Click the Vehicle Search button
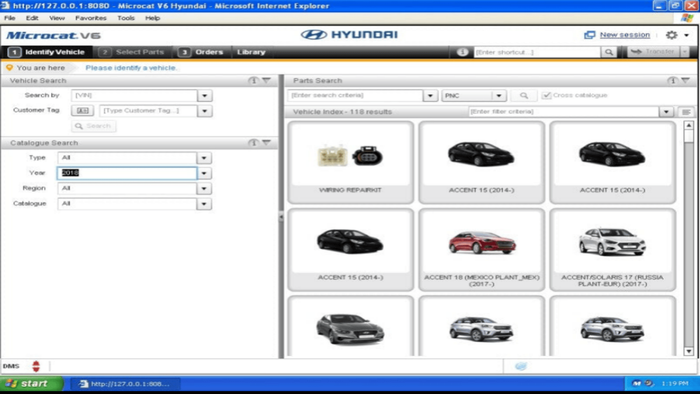Screen dimensions: 700x394 click(93, 126)
